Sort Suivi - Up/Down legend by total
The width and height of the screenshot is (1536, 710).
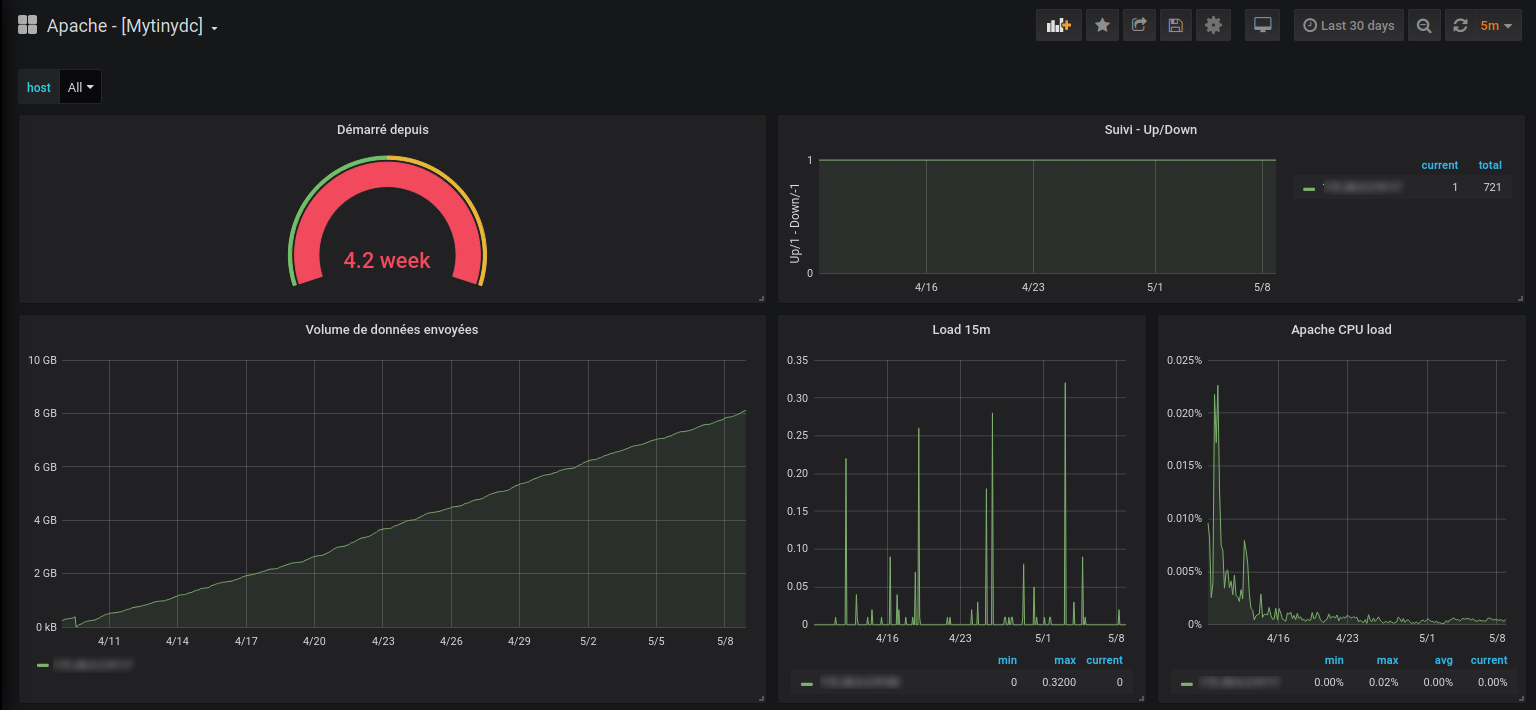(x=1490, y=165)
